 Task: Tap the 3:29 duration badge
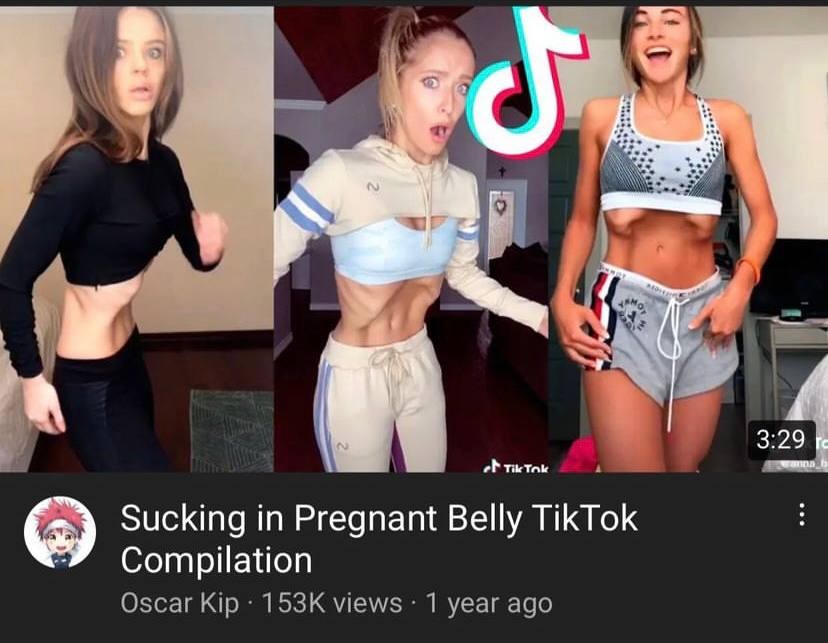[x=781, y=439]
